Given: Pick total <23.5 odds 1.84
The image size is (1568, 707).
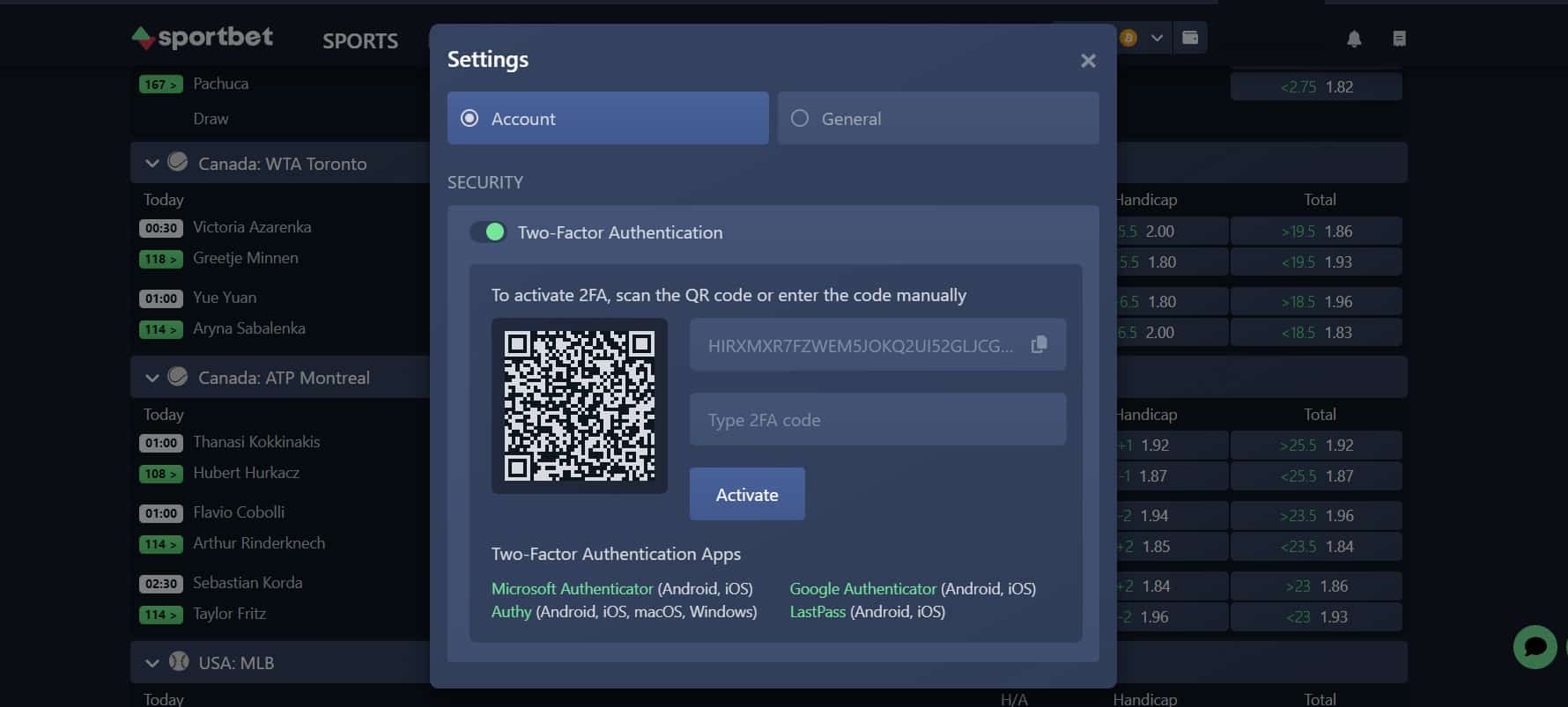Looking at the screenshot, I should point(1316,546).
